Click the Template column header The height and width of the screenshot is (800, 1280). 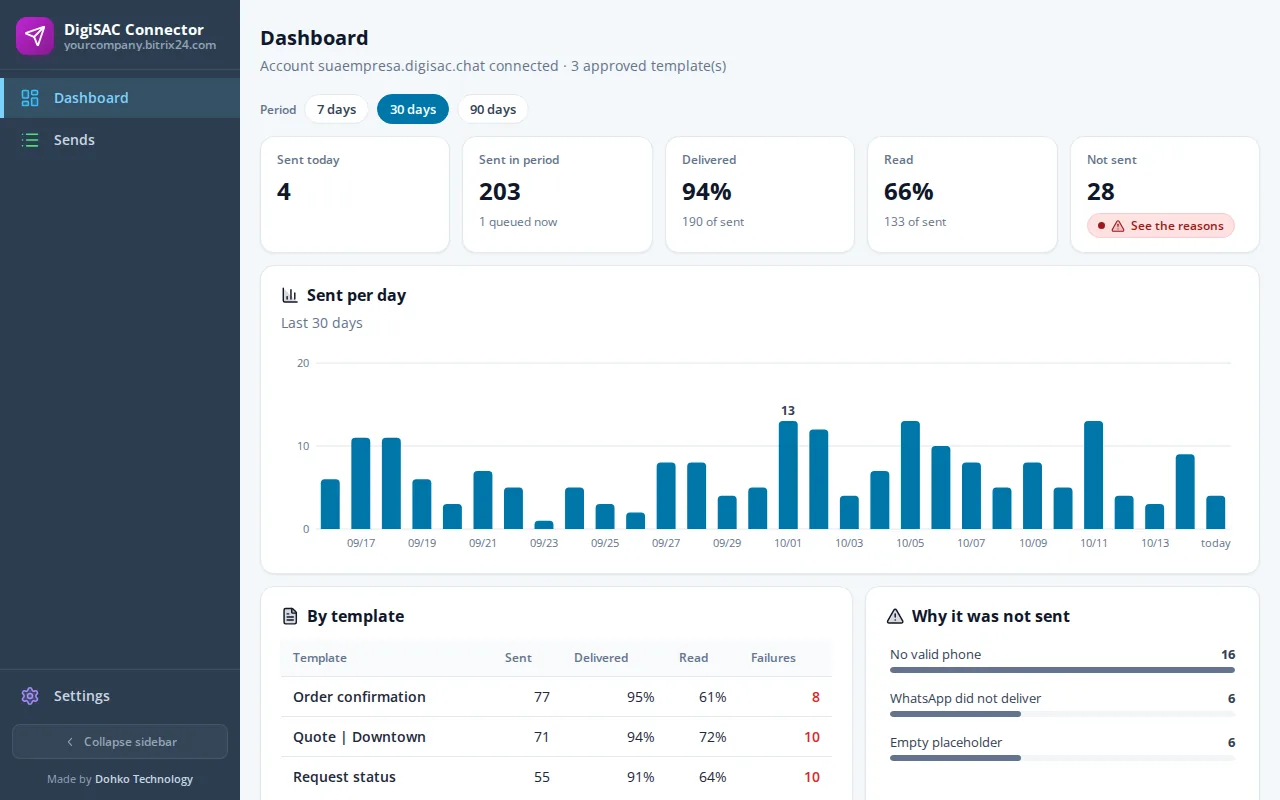320,658
